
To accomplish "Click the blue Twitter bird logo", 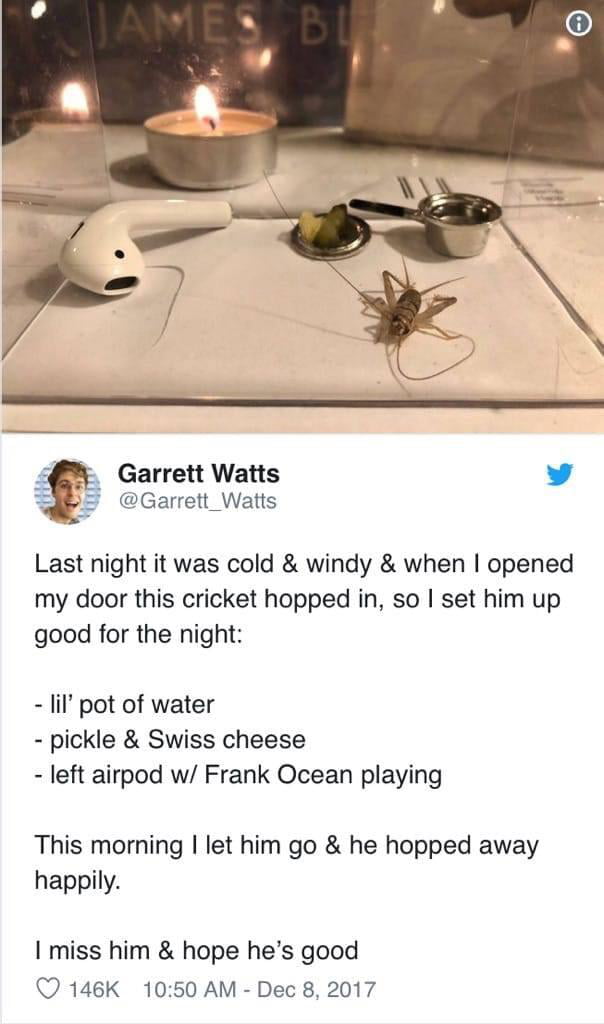I will (x=560, y=474).
